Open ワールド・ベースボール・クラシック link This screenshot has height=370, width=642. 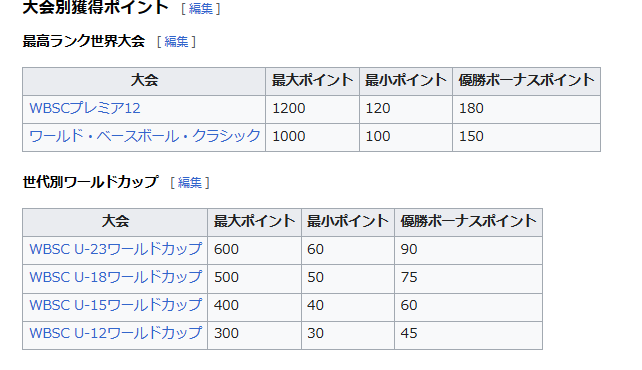tap(145, 136)
